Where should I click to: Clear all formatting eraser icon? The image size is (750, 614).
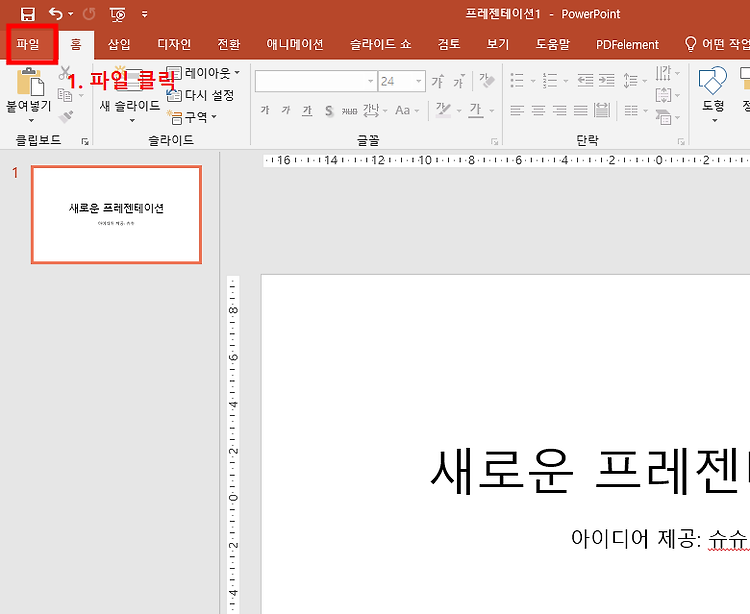[x=486, y=81]
